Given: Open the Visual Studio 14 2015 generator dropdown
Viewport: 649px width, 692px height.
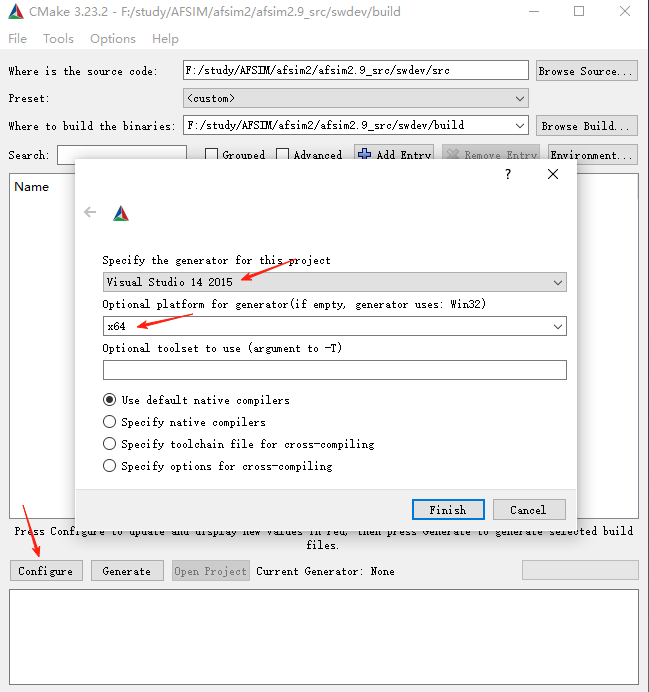Looking at the screenshot, I should [334, 282].
